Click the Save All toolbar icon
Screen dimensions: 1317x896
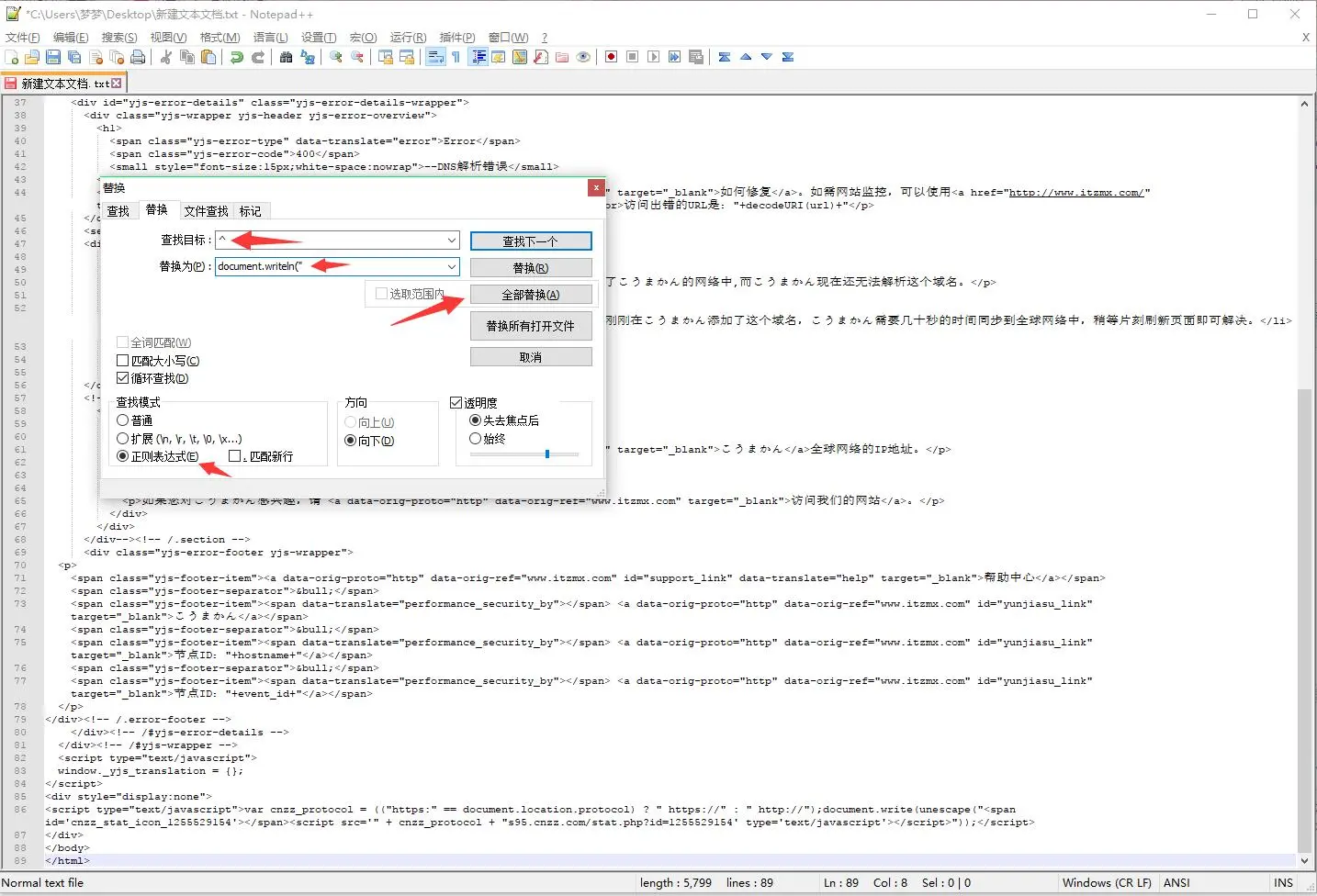[74, 57]
